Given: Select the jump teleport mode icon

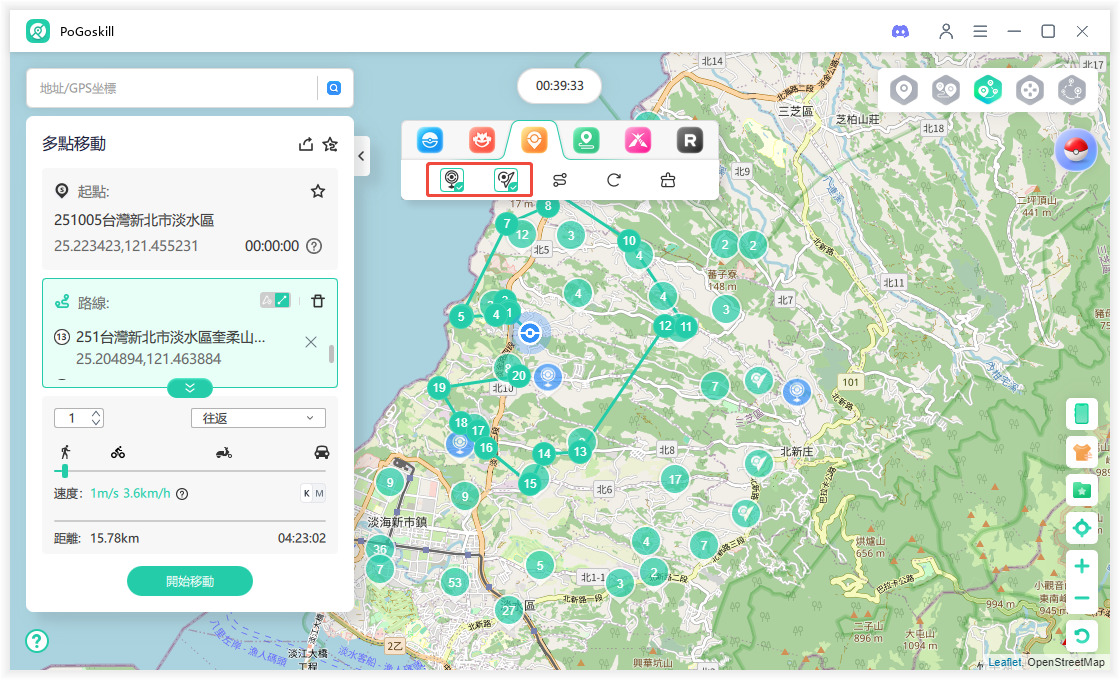Looking at the screenshot, I should click(x=1072, y=90).
